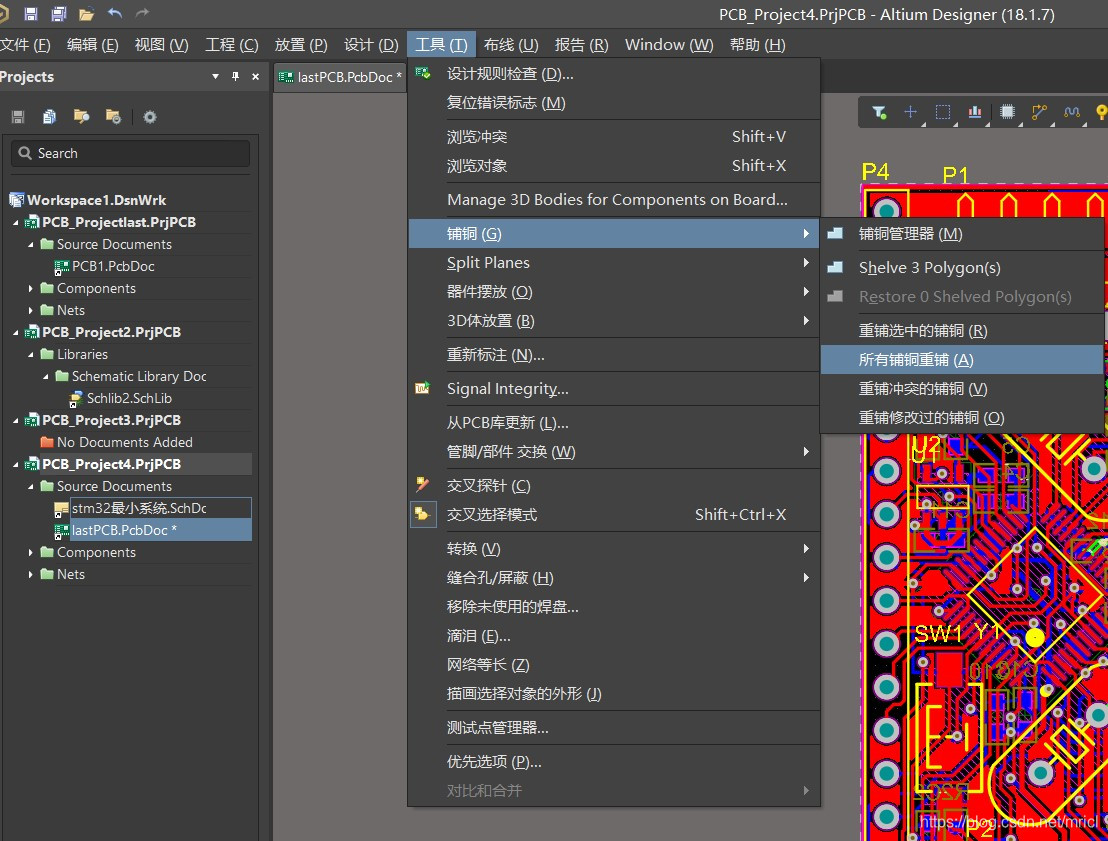1108x841 pixels.
Task: Switch to lastPCB.PcbDoc document tab
Action: tap(341, 76)
